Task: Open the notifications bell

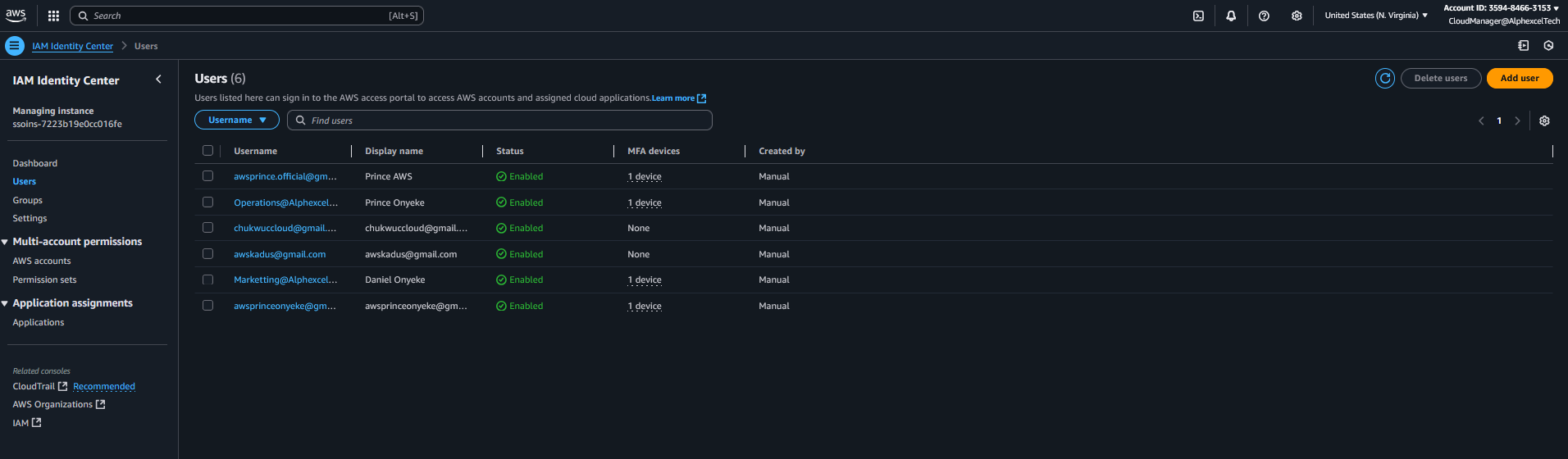Action: 1231,16
